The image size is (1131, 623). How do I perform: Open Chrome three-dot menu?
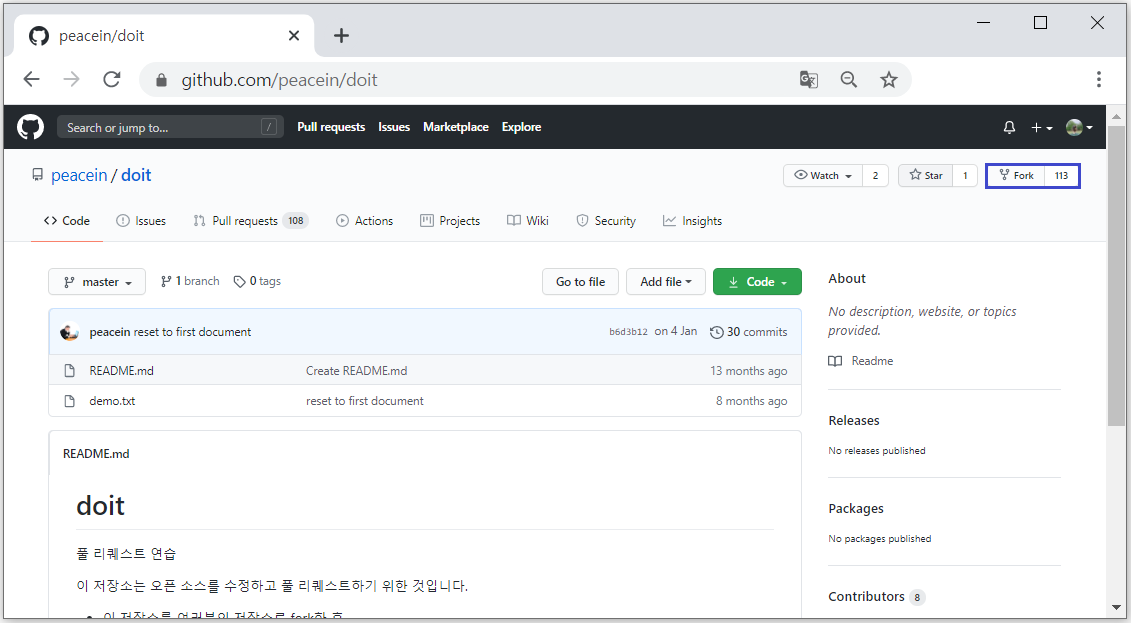[x=1099, y=79]
